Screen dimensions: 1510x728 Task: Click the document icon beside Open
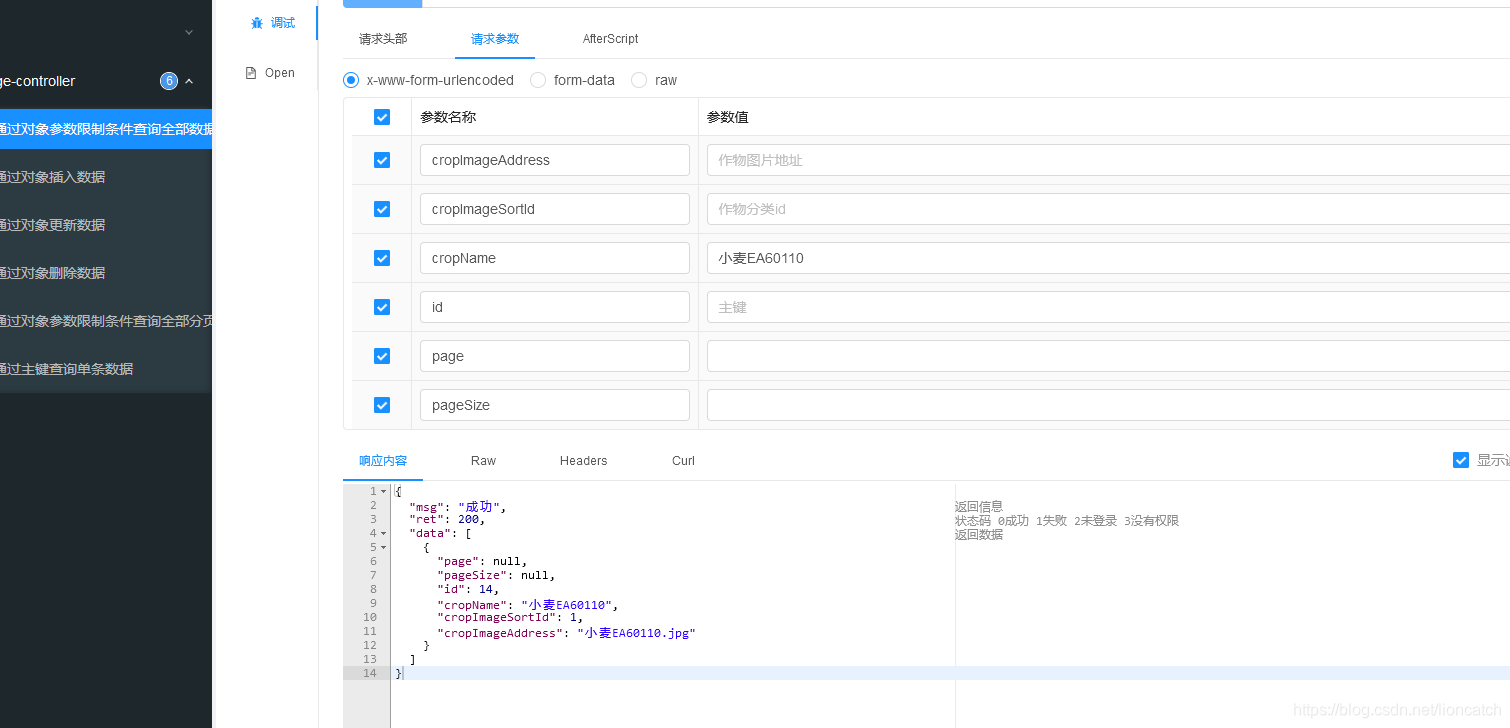click(251, 73)
